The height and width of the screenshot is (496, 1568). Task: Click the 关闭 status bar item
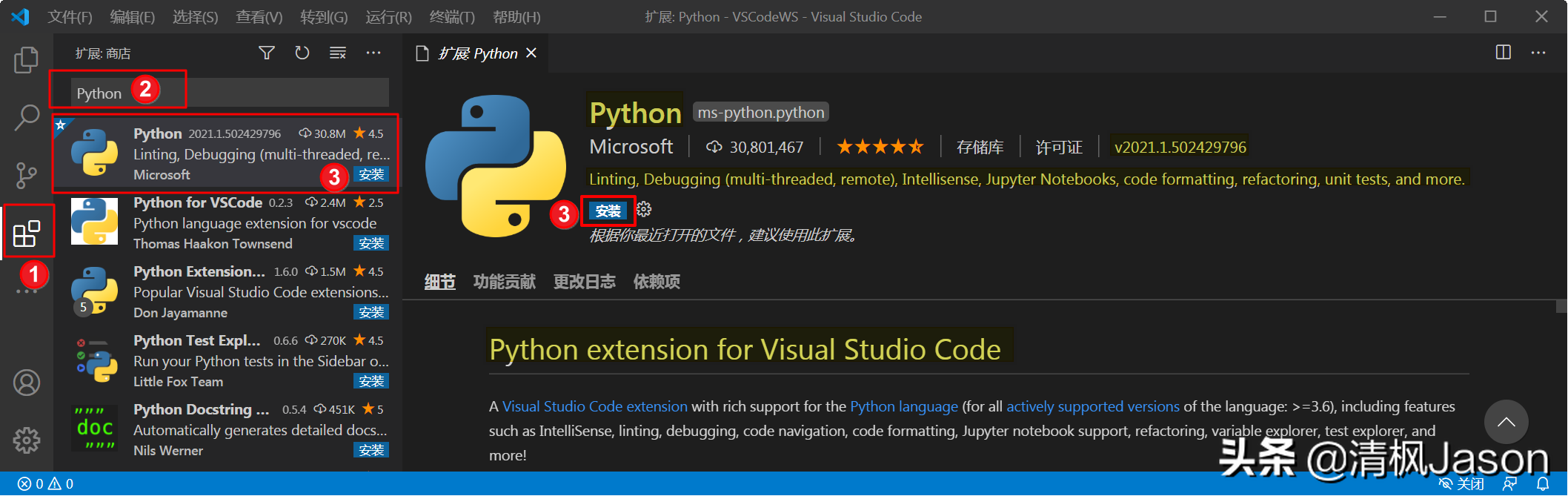point(1461,484)
